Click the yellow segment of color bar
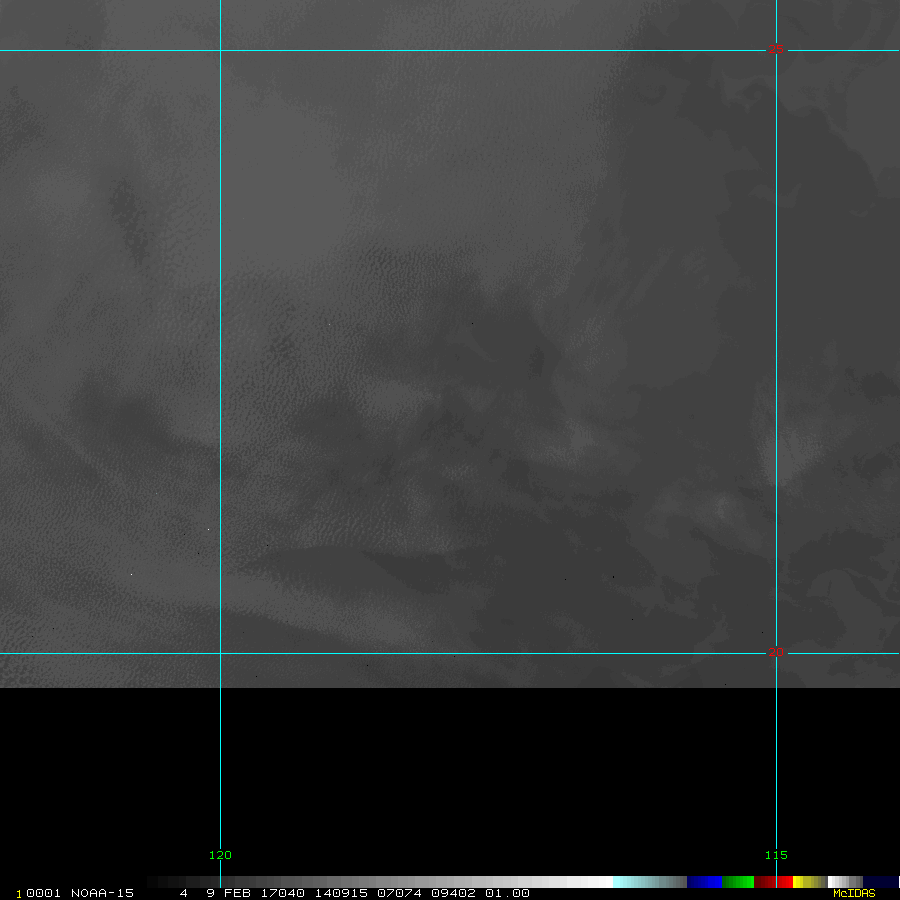 (798, 882)
